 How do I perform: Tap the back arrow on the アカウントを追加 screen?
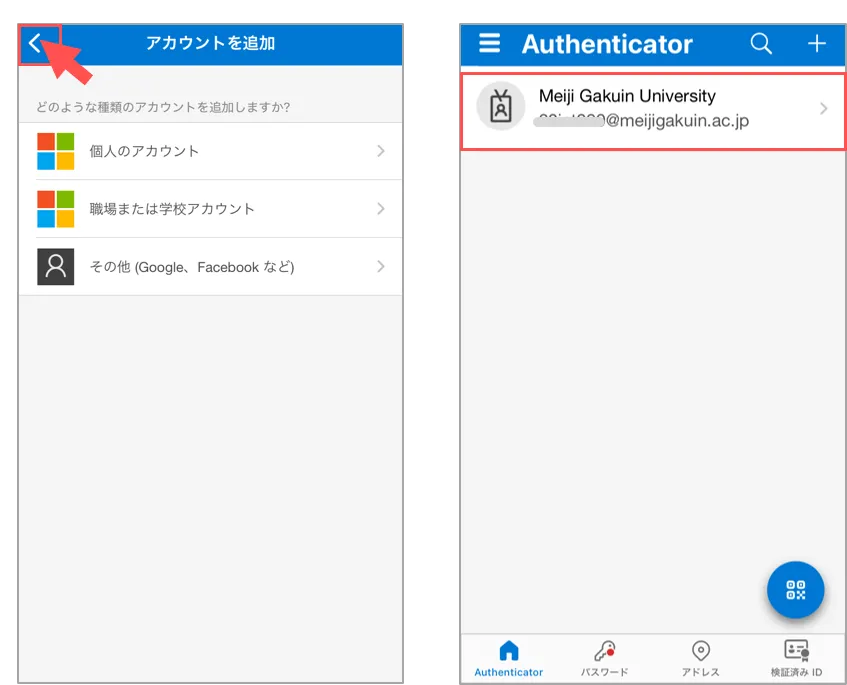click(x=36, y=43)
